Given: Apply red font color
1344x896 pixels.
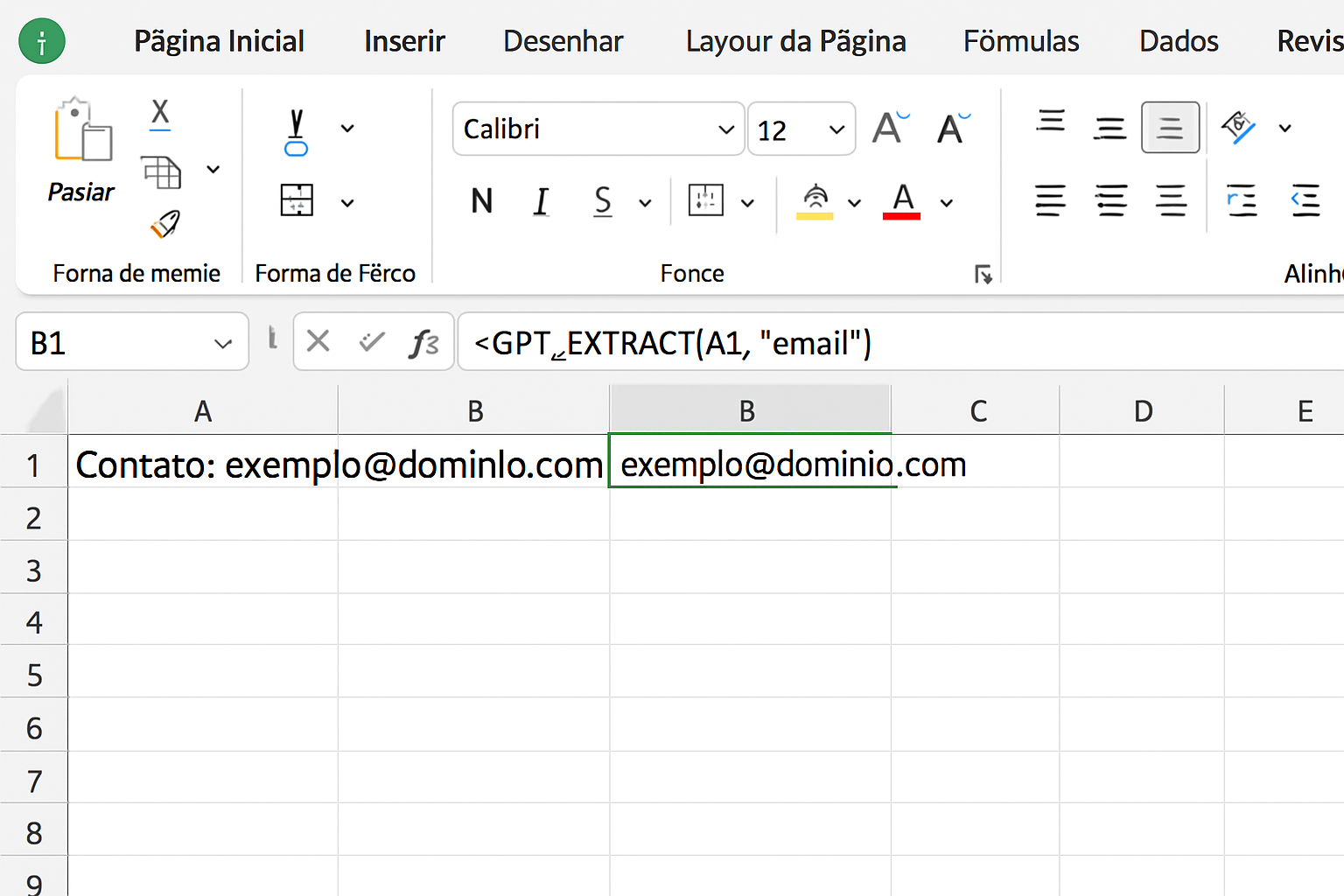Looking at the screenshot, I should pyautogui.click(x=902, y=201).
